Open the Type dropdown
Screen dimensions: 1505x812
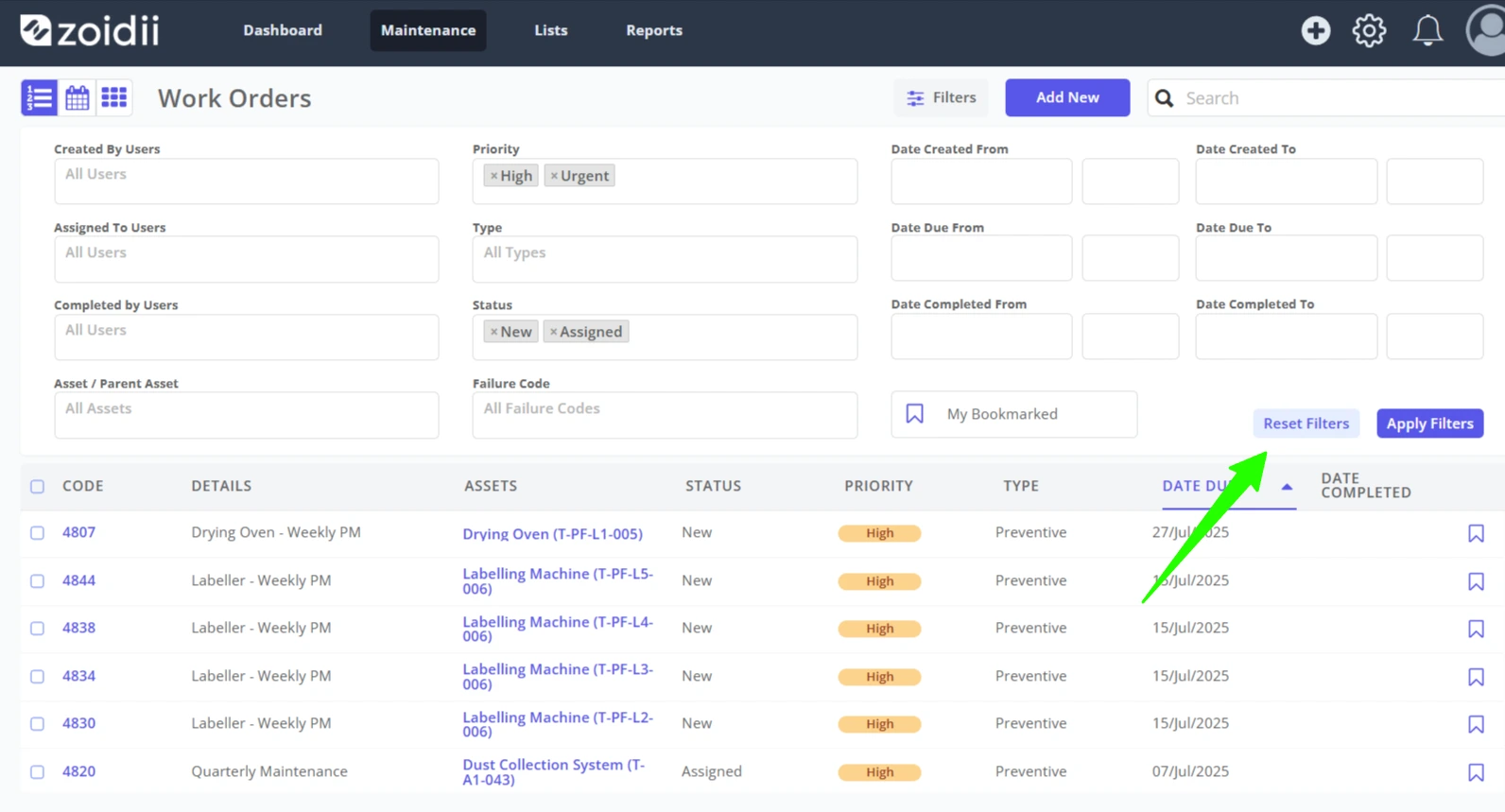665,259
